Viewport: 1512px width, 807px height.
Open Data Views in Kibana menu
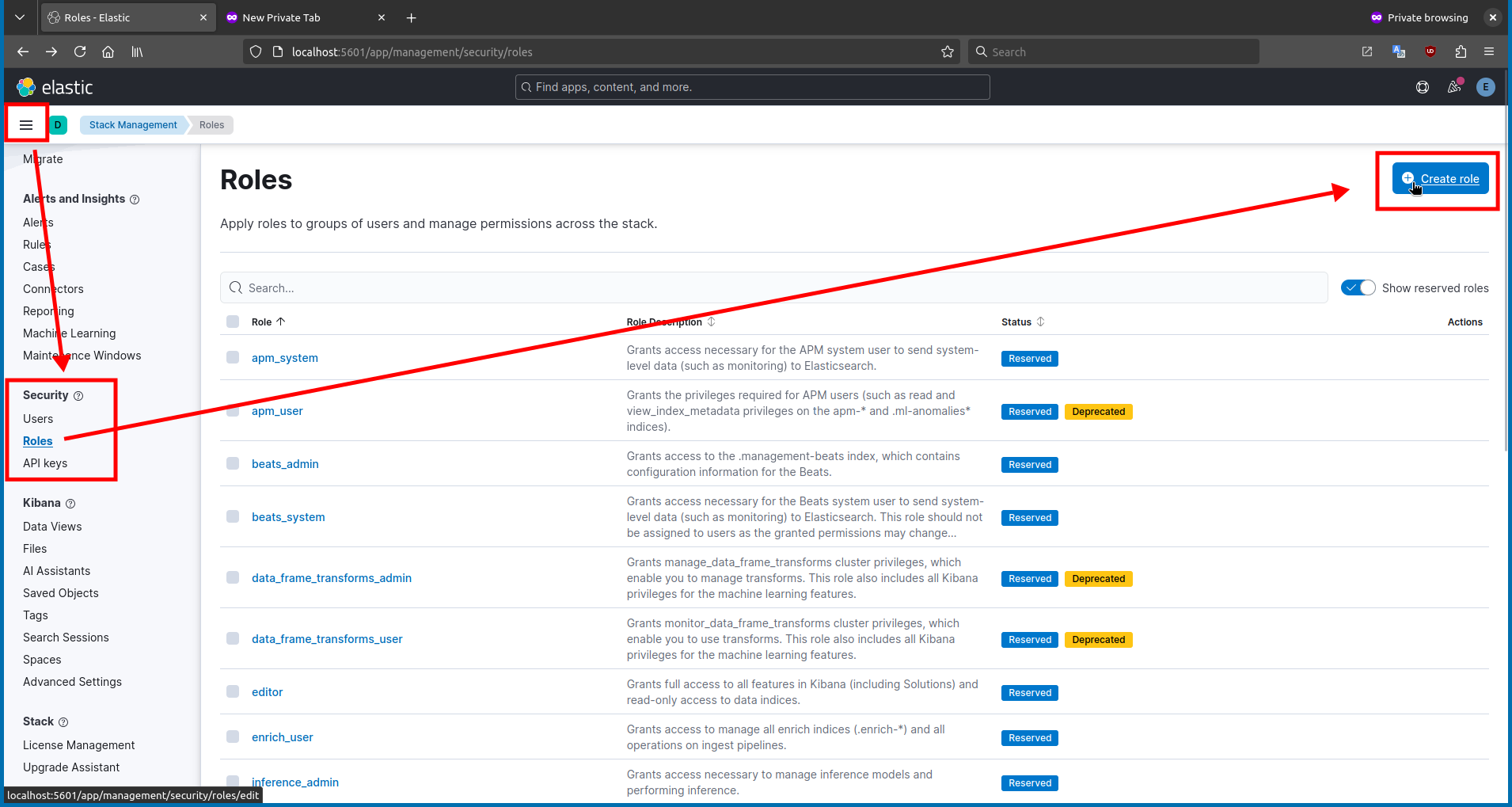(x=52, y=527)
